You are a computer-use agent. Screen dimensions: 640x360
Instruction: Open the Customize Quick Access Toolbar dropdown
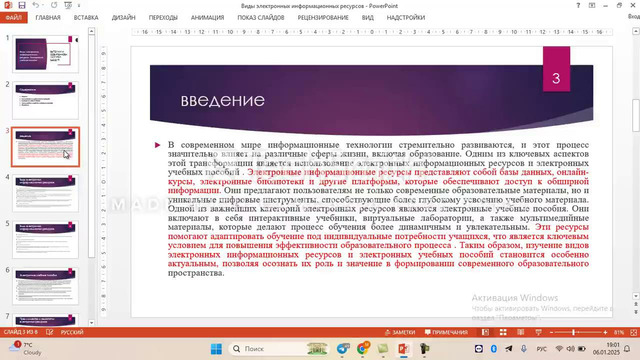click(79, 6)
